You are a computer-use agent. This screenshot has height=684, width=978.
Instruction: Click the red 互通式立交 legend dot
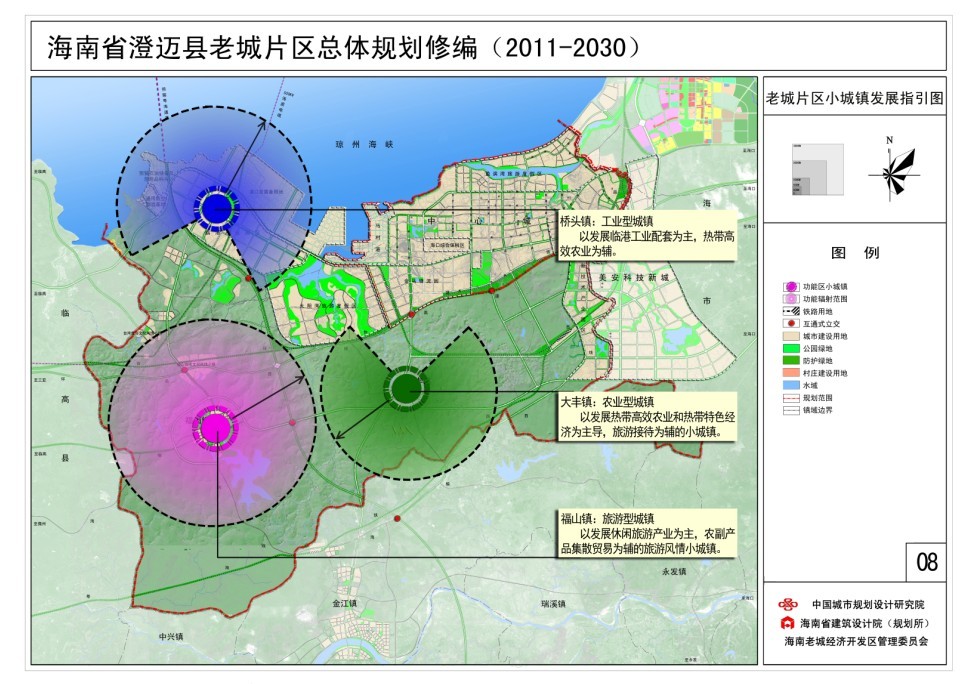coord(790,324)
